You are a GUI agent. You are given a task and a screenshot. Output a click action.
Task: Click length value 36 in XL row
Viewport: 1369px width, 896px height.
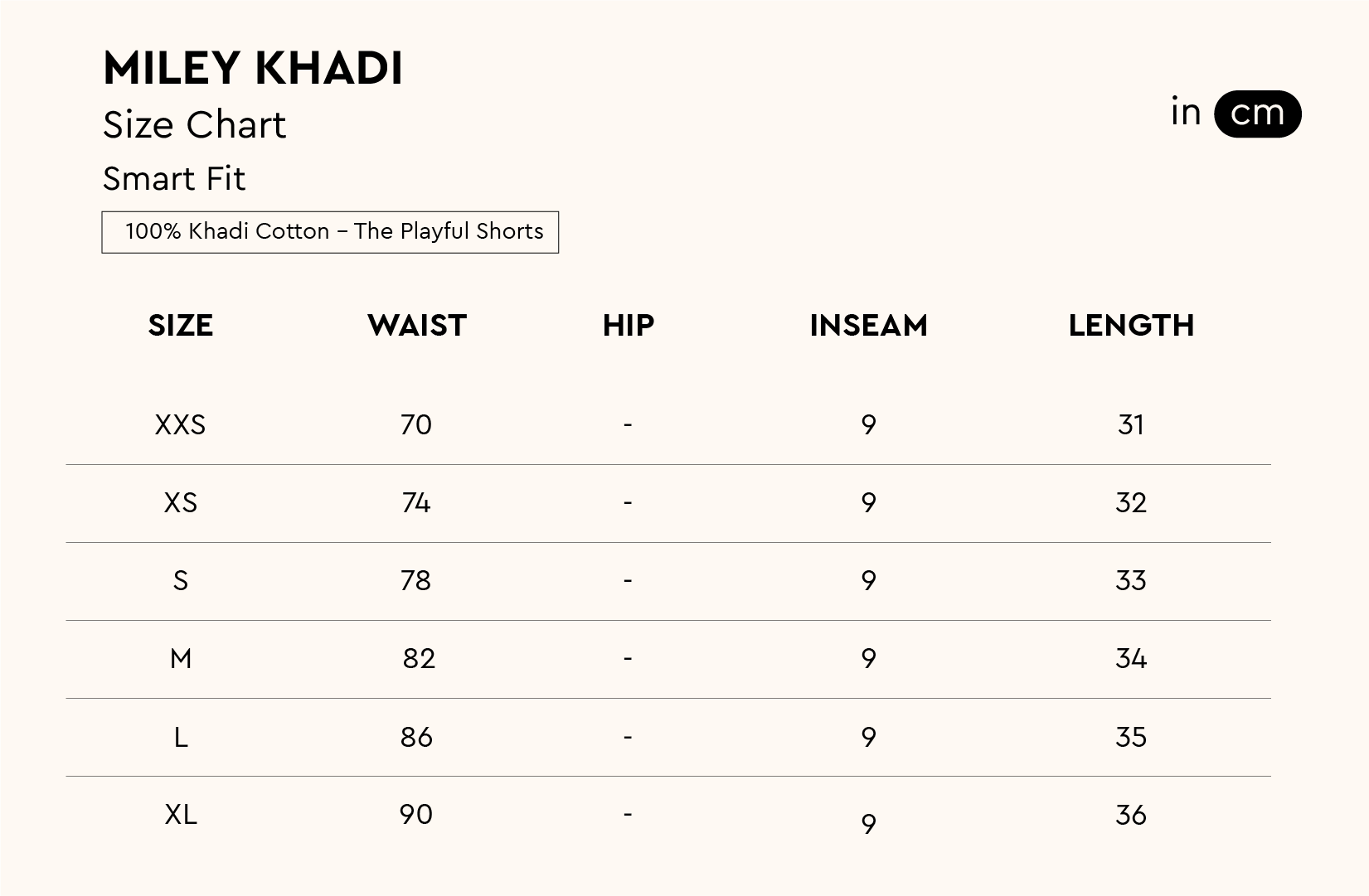tap(1131, 815)
